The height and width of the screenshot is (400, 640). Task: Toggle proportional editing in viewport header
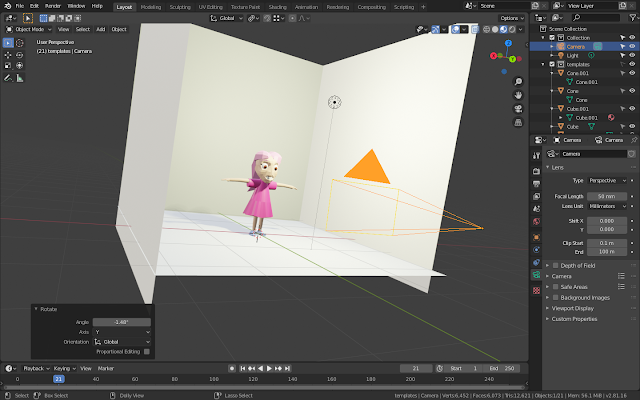292,18
